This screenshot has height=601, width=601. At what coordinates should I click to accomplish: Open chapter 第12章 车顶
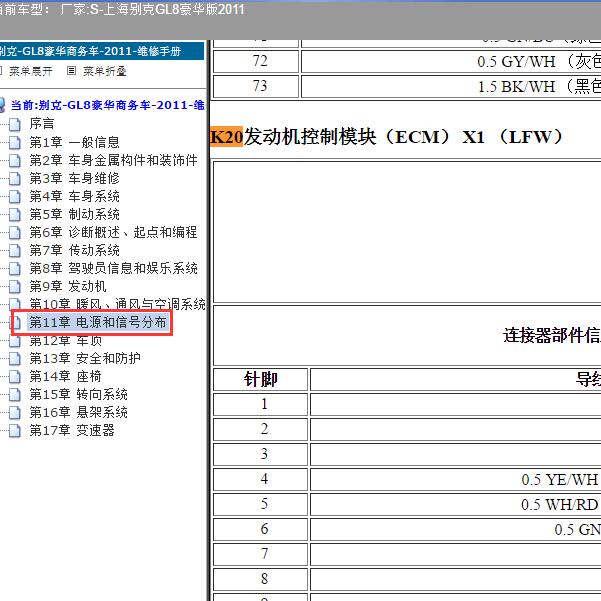coord(66,340)
